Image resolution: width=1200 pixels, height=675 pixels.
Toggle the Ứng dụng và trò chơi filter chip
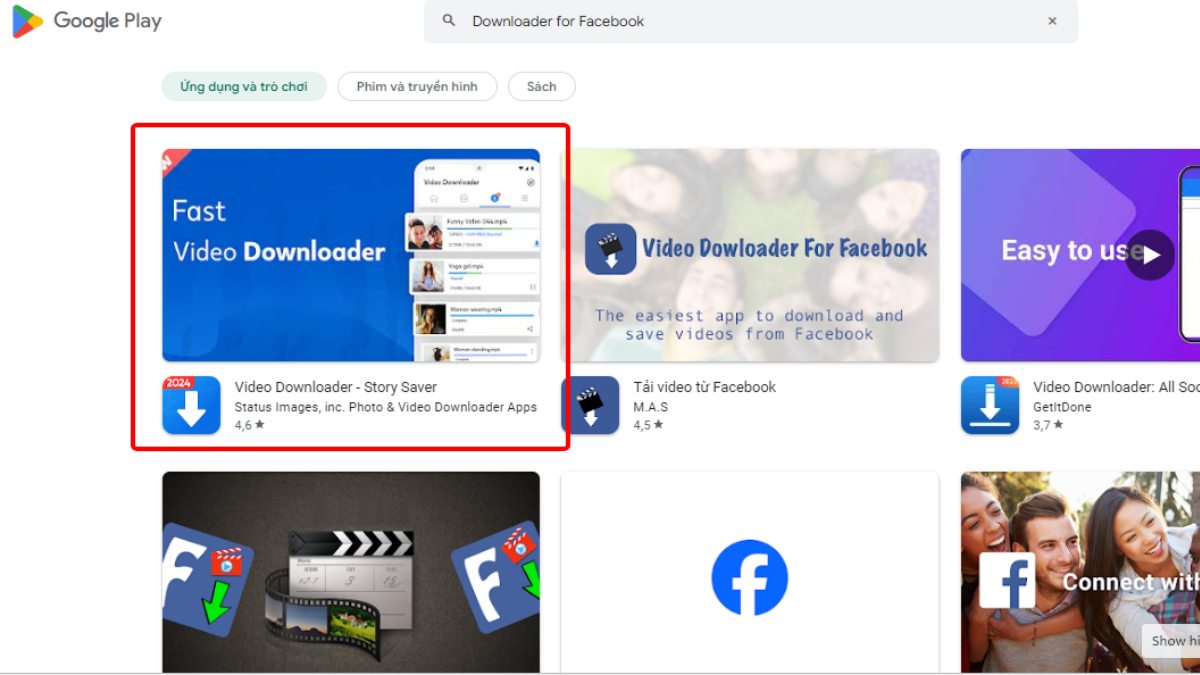(243, 86)
